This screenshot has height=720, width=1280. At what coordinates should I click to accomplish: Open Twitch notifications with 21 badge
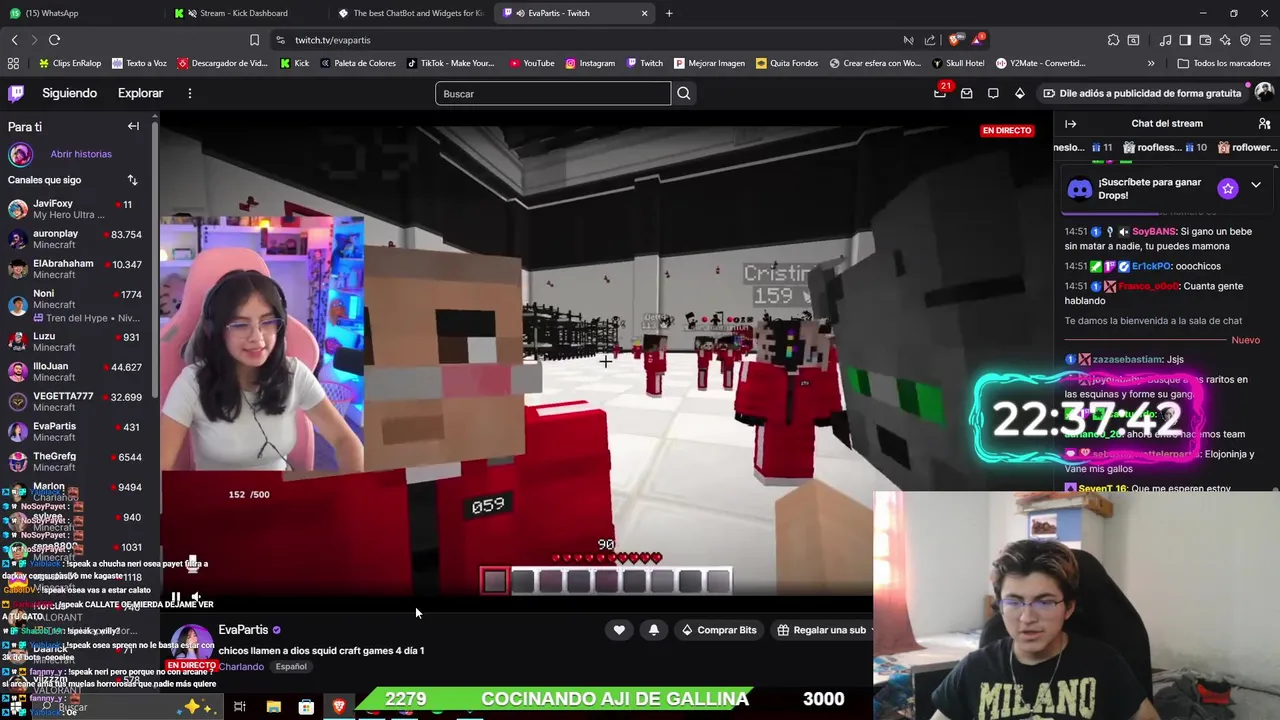[940, 93]
